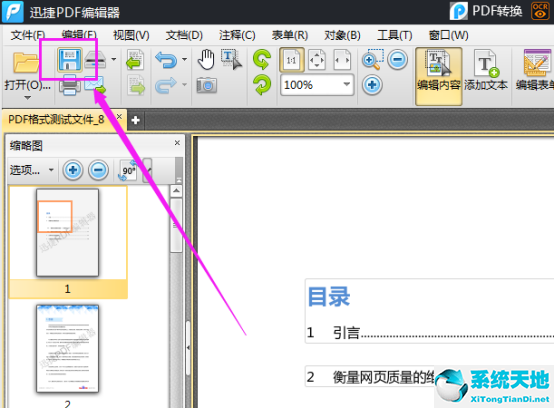Select page 2 thumbnail
This screenshot has height=408, width=554.
(x=67, y=349)
